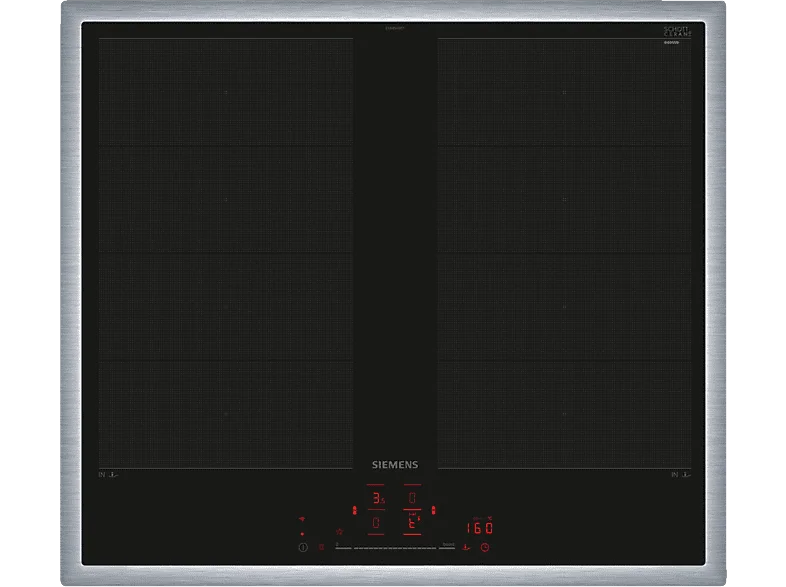
Task: Tap the 160 temperature display
Action: (479, 528)
